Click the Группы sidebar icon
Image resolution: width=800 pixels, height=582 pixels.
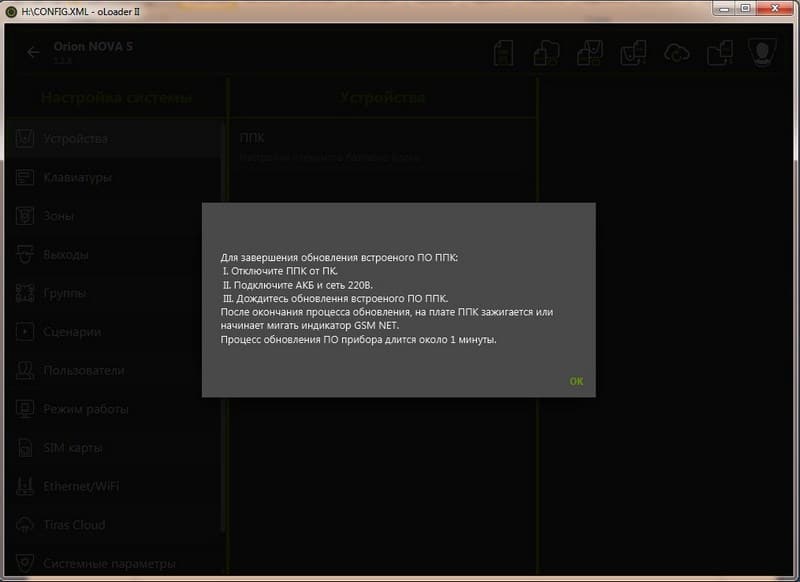[24, 293]
